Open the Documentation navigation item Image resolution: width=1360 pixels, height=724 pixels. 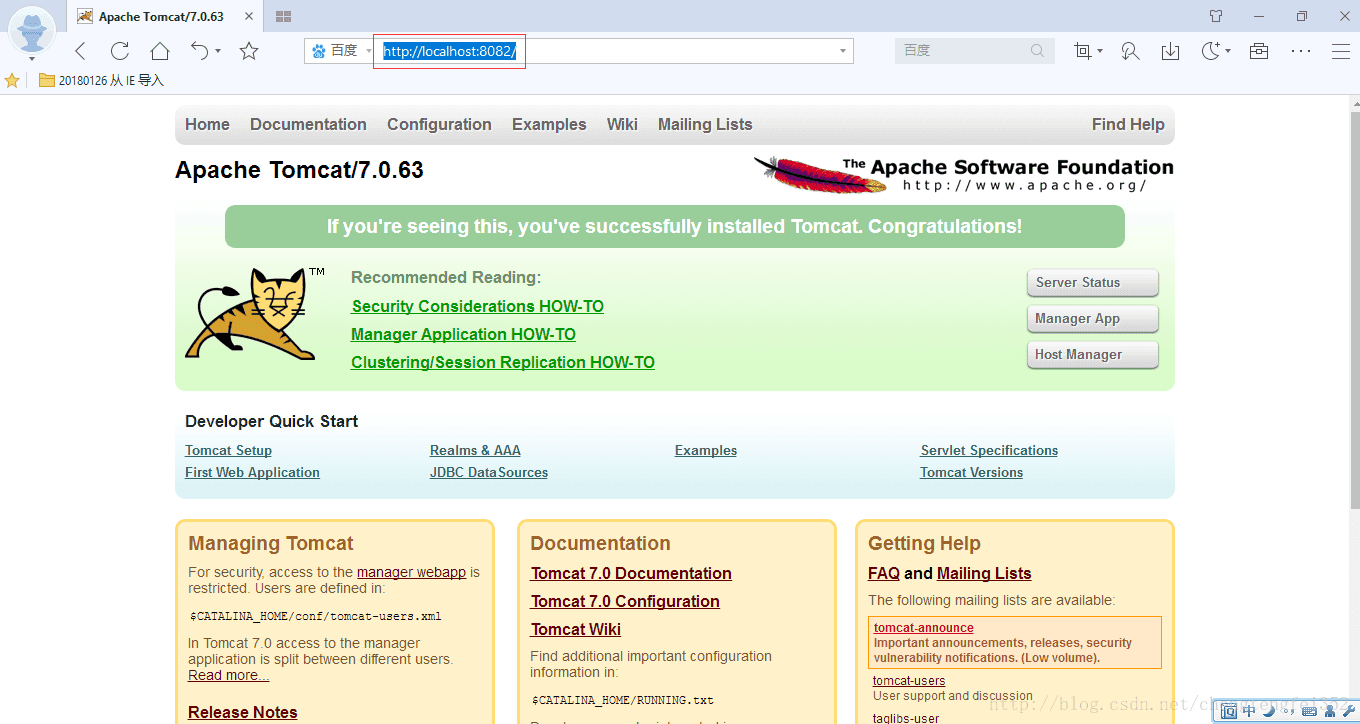[308, 124]
